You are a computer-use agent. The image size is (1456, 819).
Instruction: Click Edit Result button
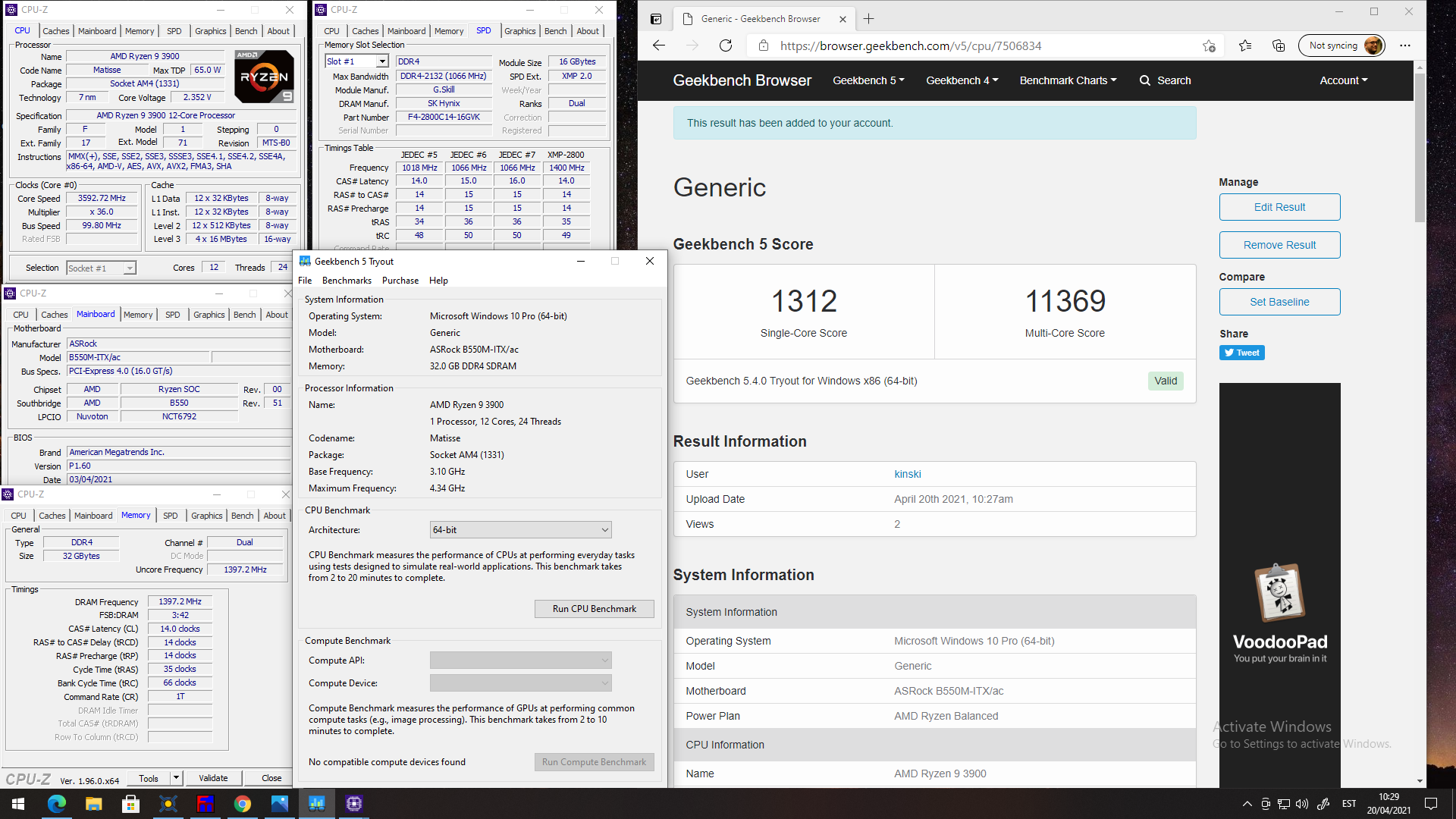click(1279, 207)
